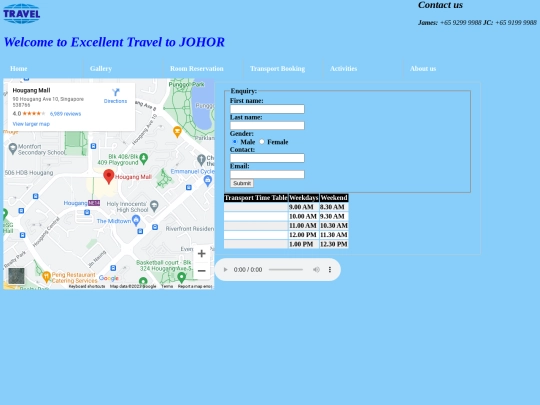The height and width of the screenshot is (405, 540).
Task: Open 6,989 reviews link
Action: [x=65, y=114]
